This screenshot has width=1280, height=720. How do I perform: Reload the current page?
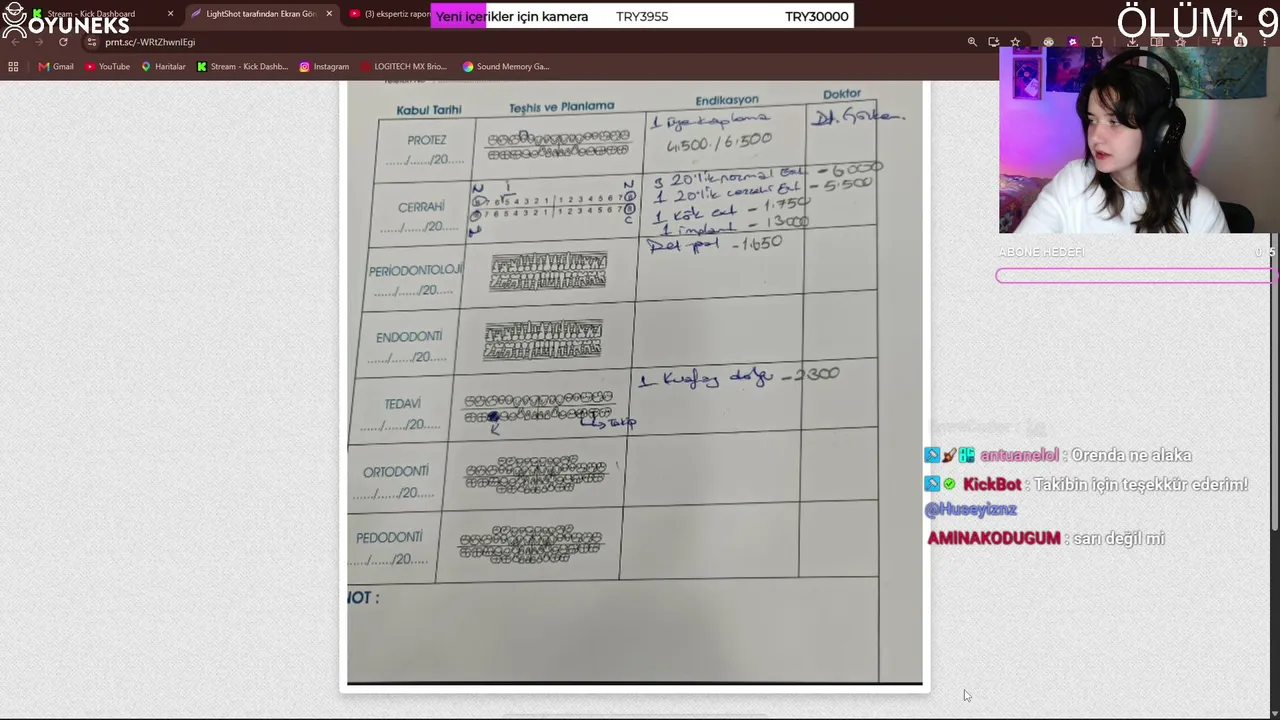pos(63,42)
